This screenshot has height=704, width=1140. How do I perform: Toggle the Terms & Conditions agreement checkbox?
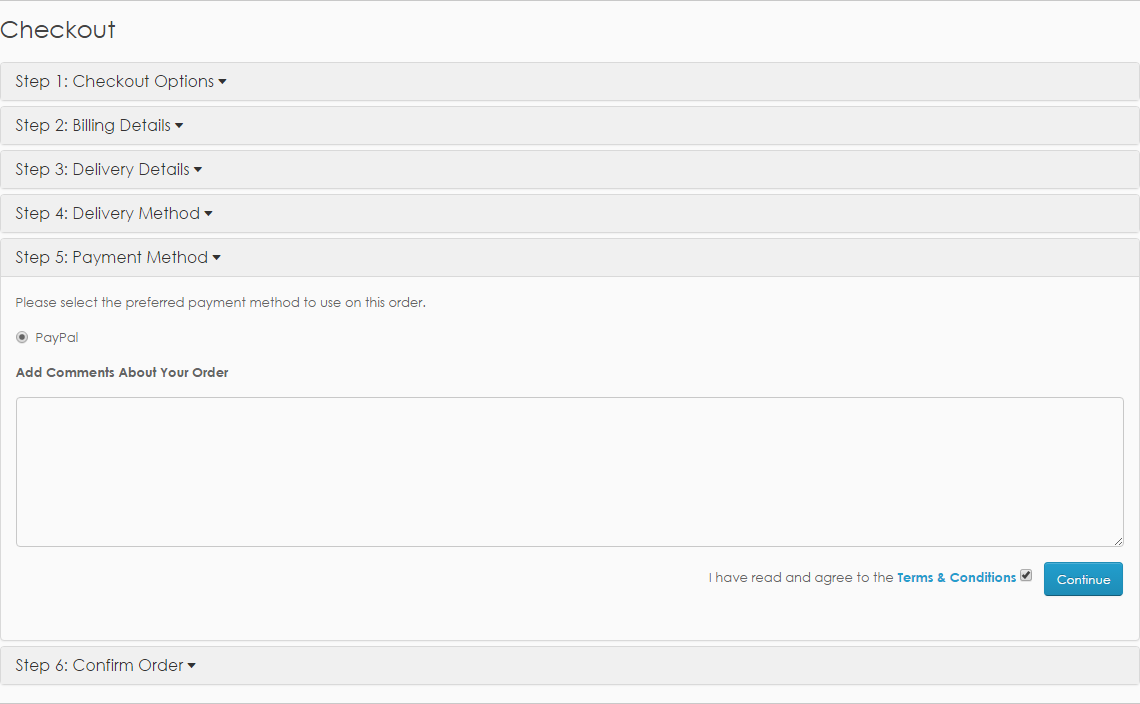(1026, 575)
